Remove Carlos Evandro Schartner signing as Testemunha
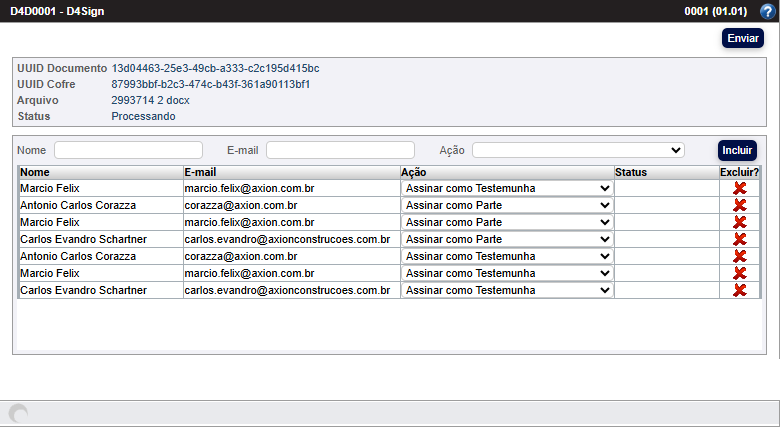Image resolution: width=780 pixels, height=428 pixels. 739,290
